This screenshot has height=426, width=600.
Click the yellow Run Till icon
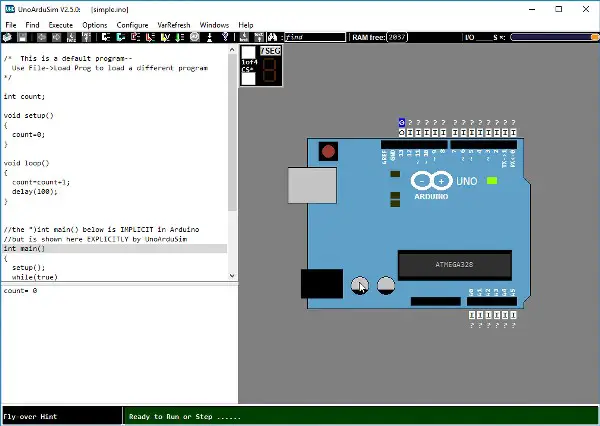tap(165, 37)
